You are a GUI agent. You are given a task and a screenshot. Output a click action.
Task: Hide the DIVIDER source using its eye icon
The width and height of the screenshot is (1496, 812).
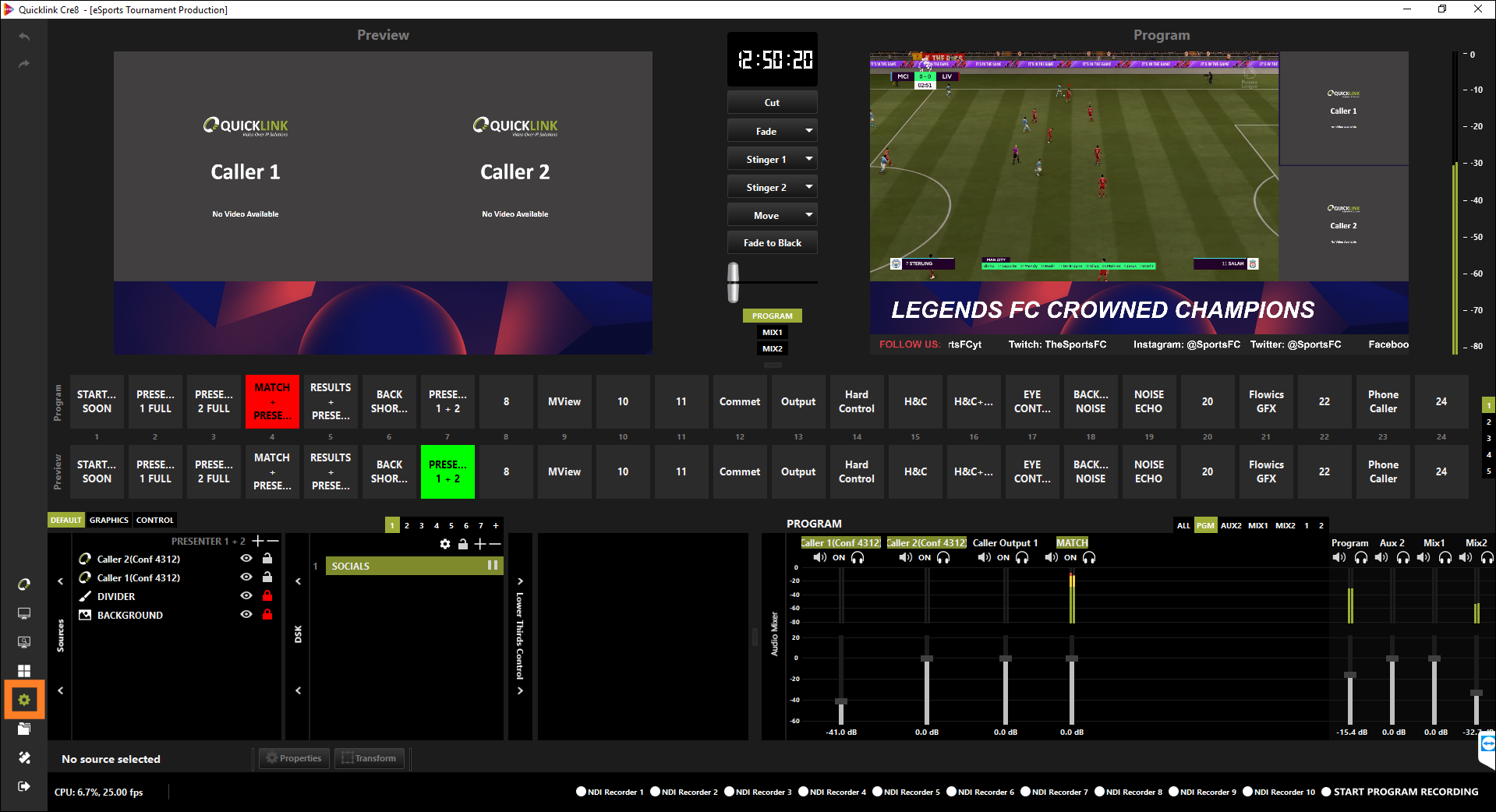click(246, 596)
